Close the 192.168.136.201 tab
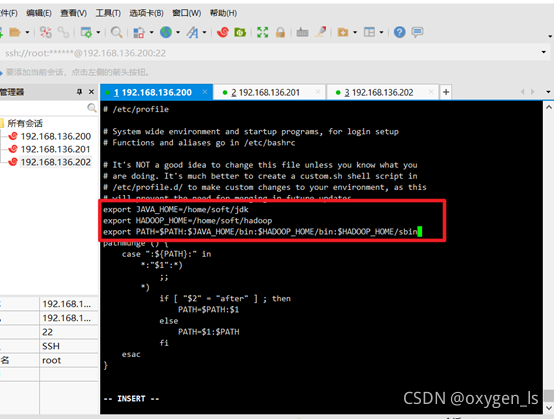Screen dimensions: 554x419 (x=318, y=92)
